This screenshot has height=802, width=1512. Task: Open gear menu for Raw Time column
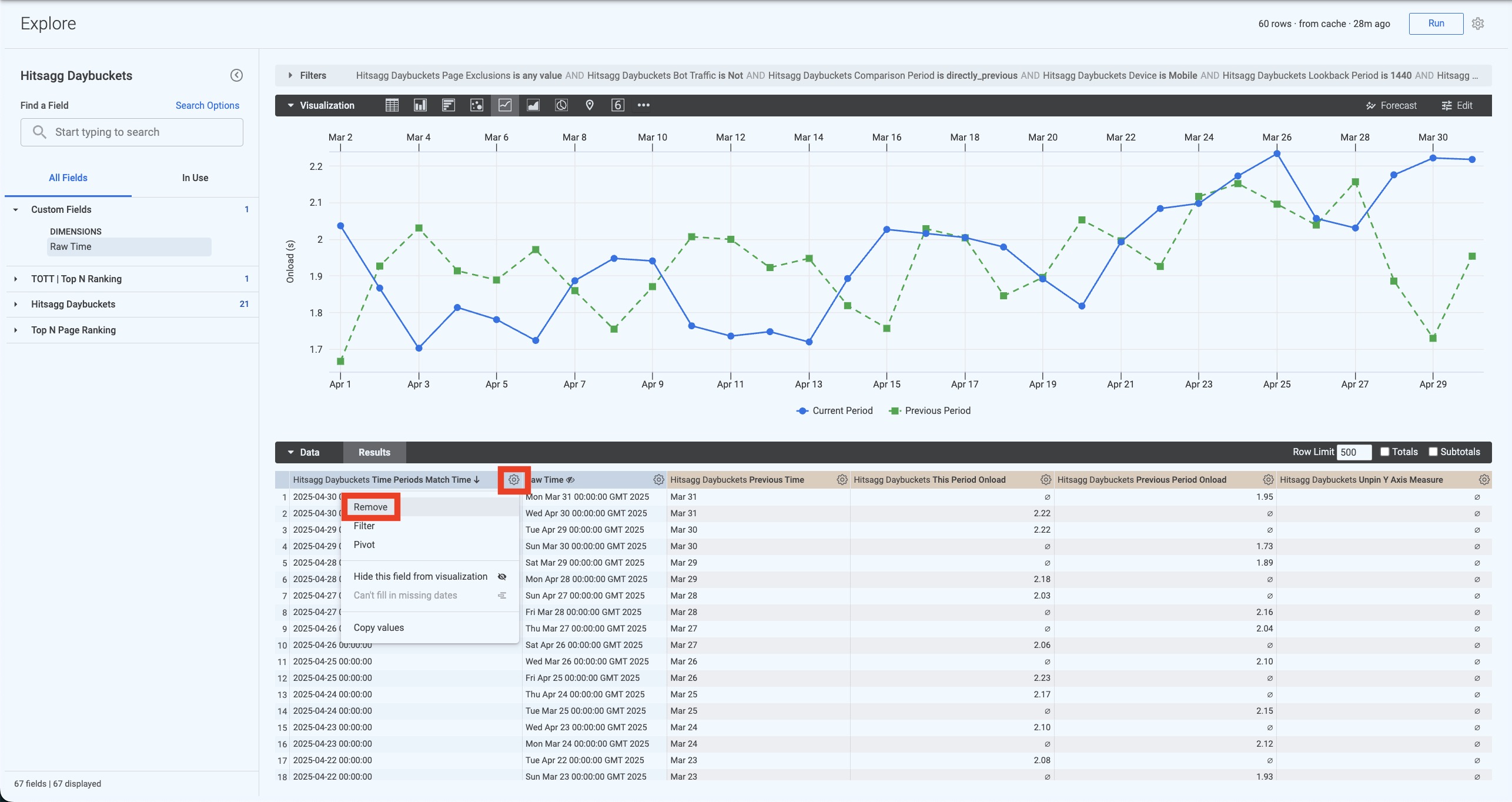click(x=658, y=480)
